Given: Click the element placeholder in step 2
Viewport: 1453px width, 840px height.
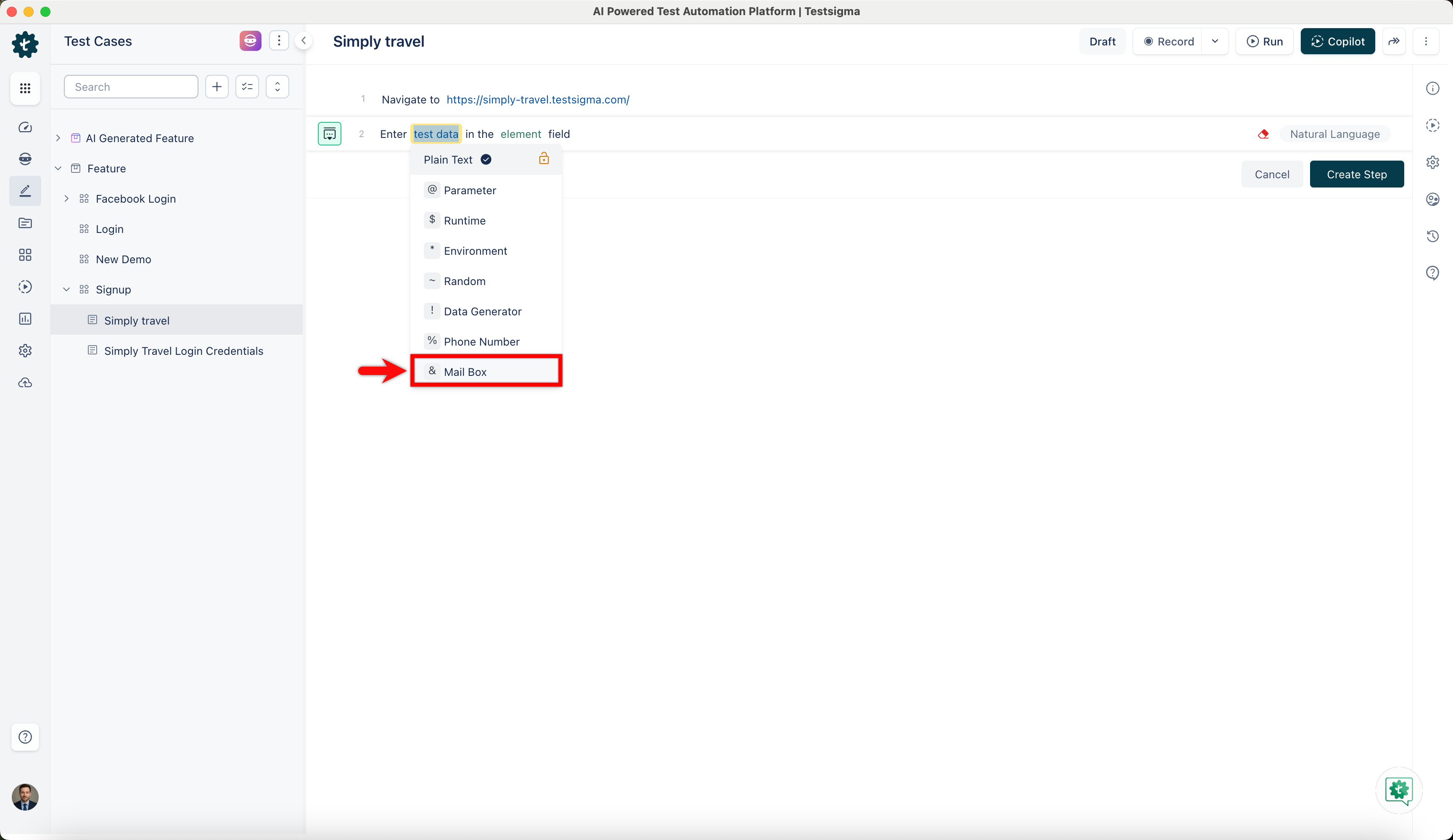Looking at the screenshot, I should coord(520,135).
